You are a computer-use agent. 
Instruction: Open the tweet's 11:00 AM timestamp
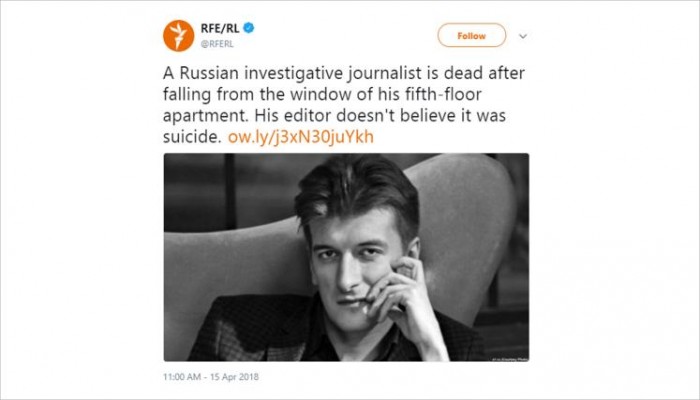(182, 377)
